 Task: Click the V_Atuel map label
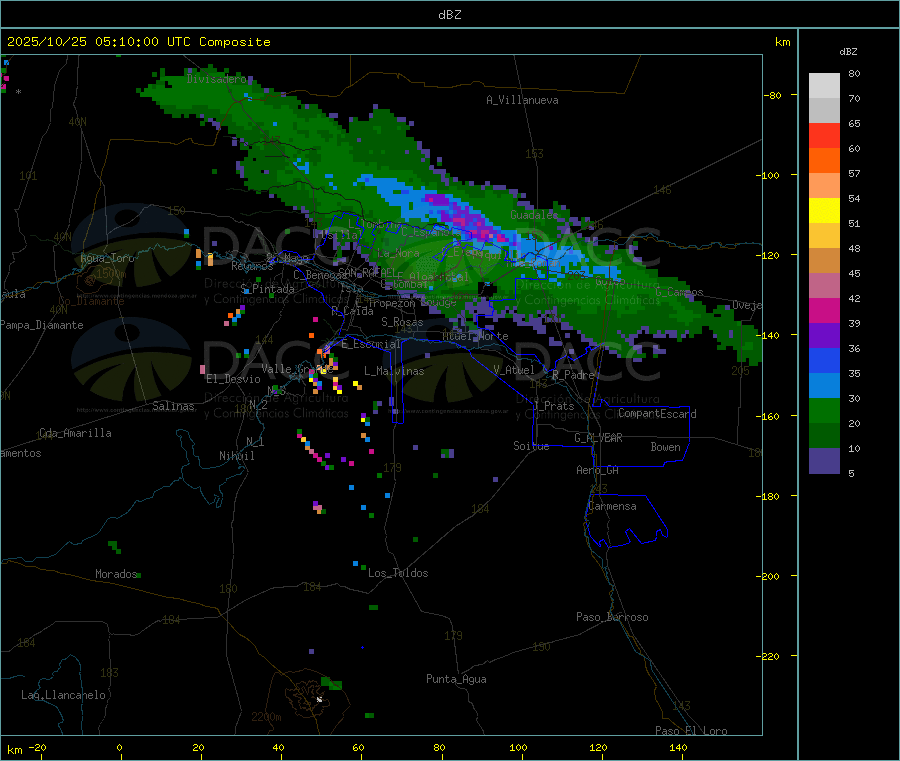[514, 370]
